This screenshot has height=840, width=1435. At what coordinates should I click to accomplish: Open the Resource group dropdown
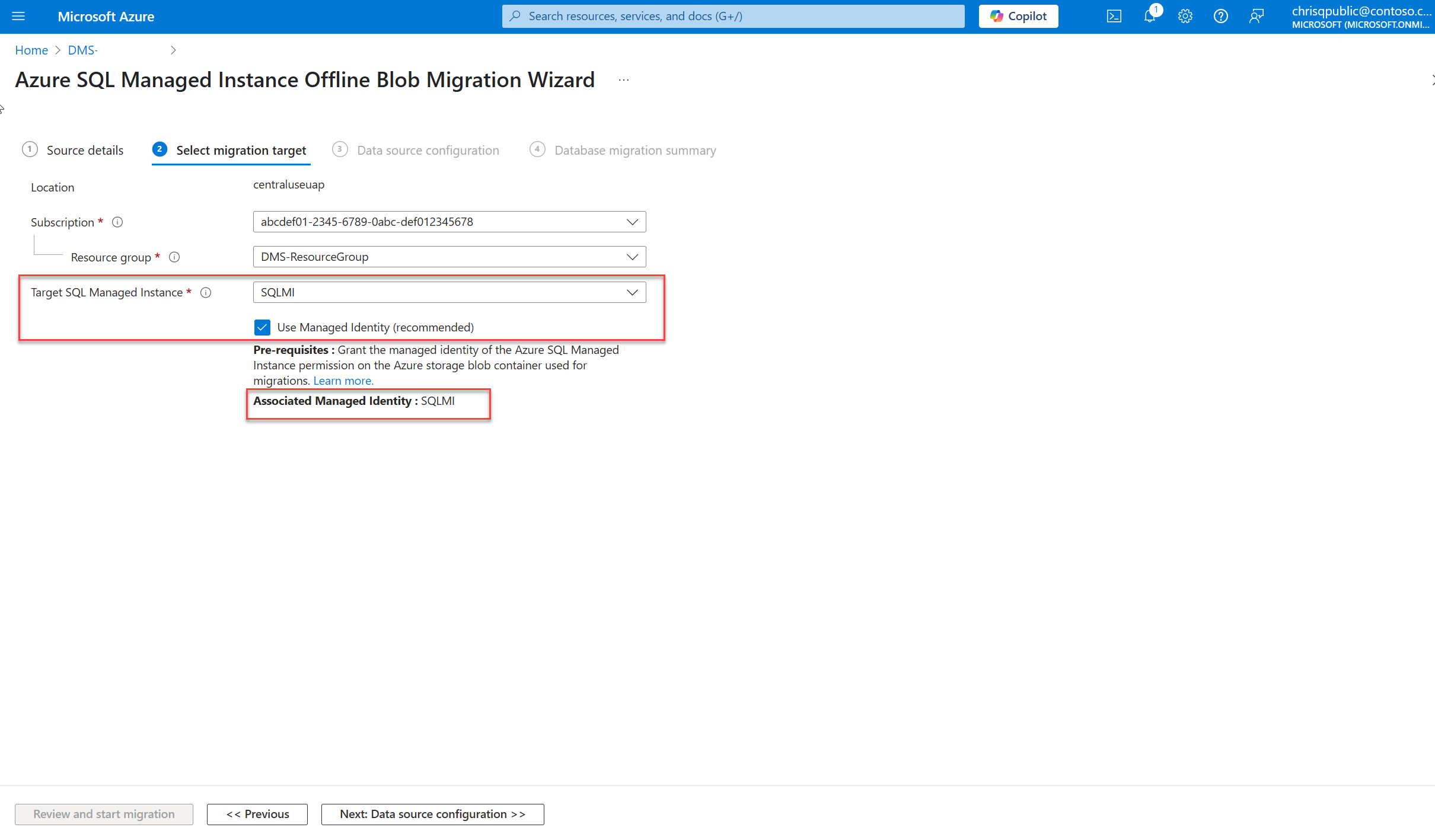(632, 257)
